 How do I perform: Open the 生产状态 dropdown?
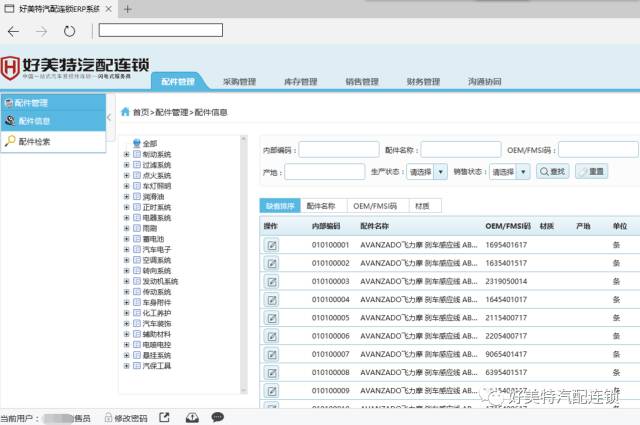[x=427, y=171]
